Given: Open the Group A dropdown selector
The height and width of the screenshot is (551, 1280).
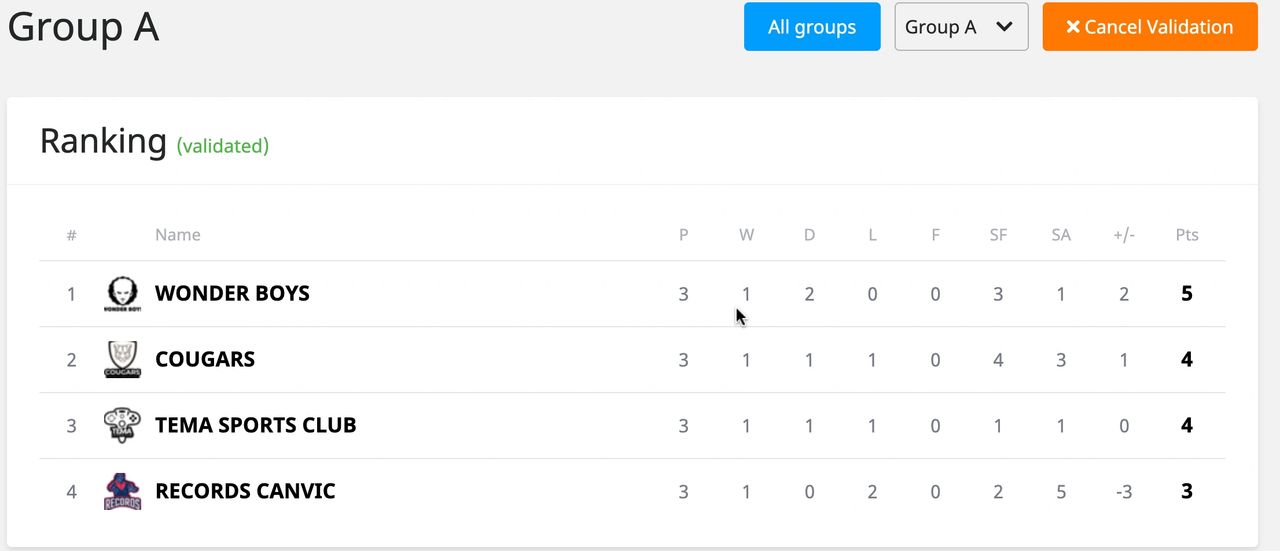Looking at the screenshot, I should tap(960, 27).
